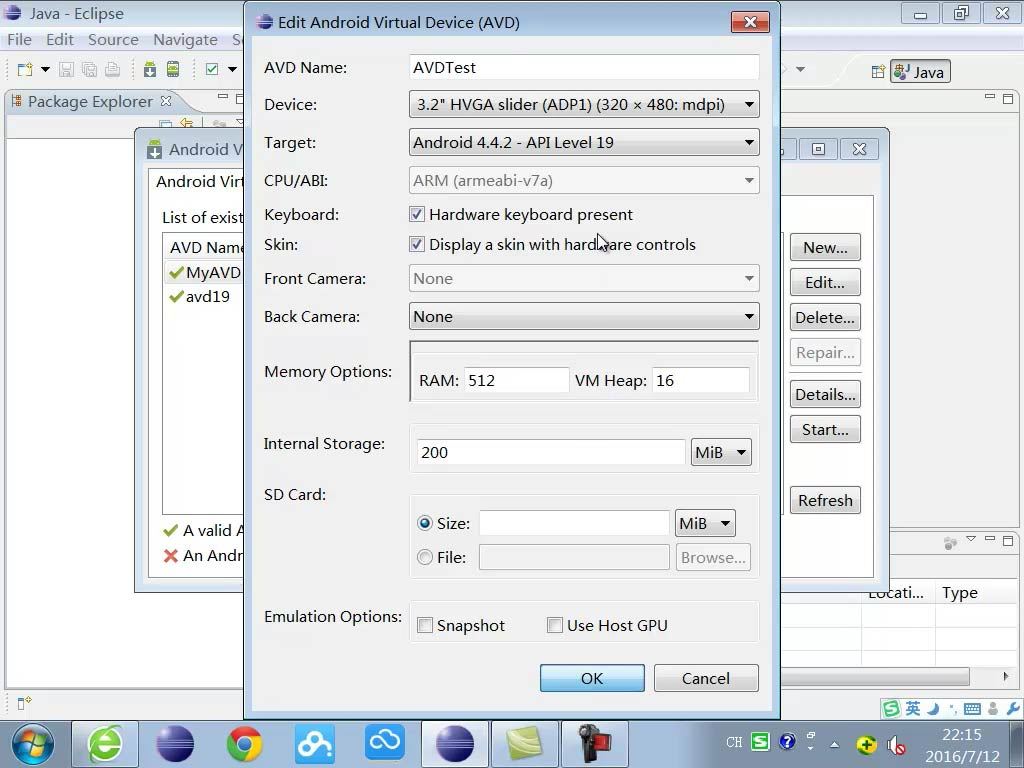Viewport: 1024px width, 768px height.
Task: Open the Android SDK Manager toolbar icon
Action: pyautogui.click(x=150, y=69)
